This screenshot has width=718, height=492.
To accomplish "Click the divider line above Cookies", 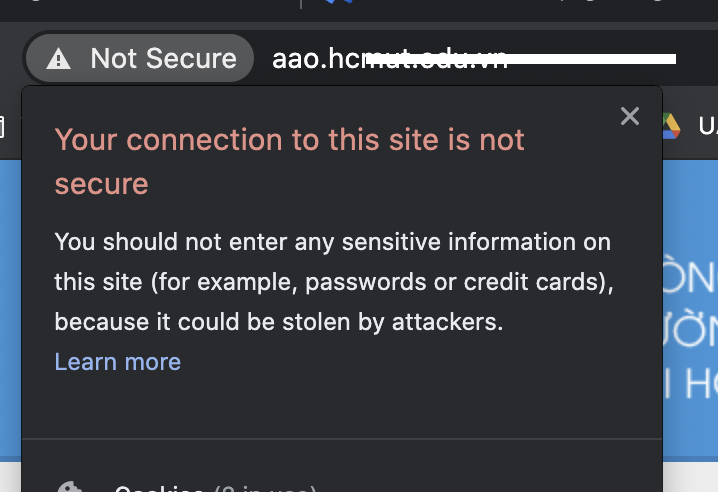I will click(341, 438).
